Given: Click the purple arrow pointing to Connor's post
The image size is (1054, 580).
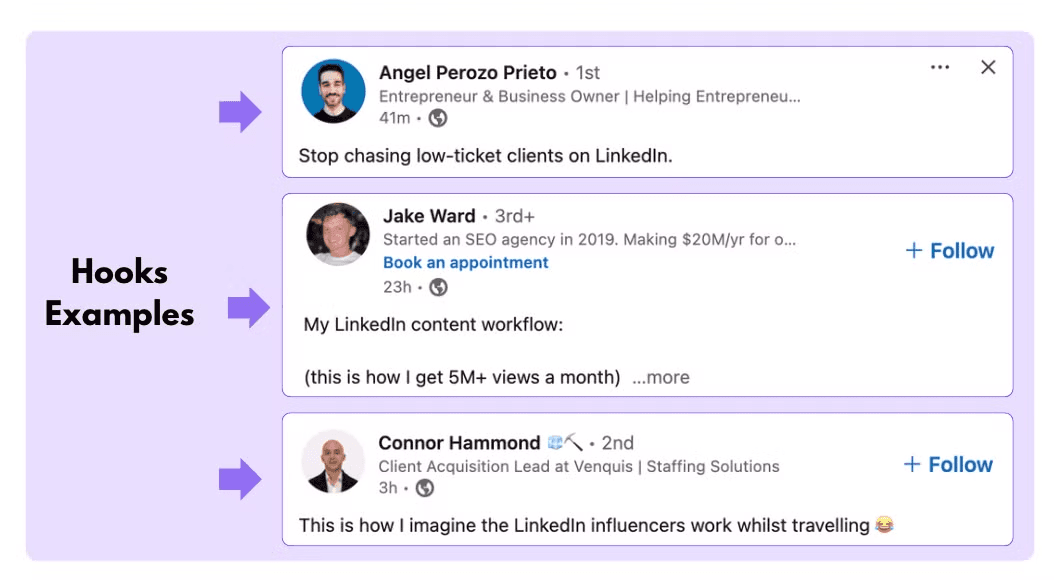Looking at the screenshot, I should (240, 479).
